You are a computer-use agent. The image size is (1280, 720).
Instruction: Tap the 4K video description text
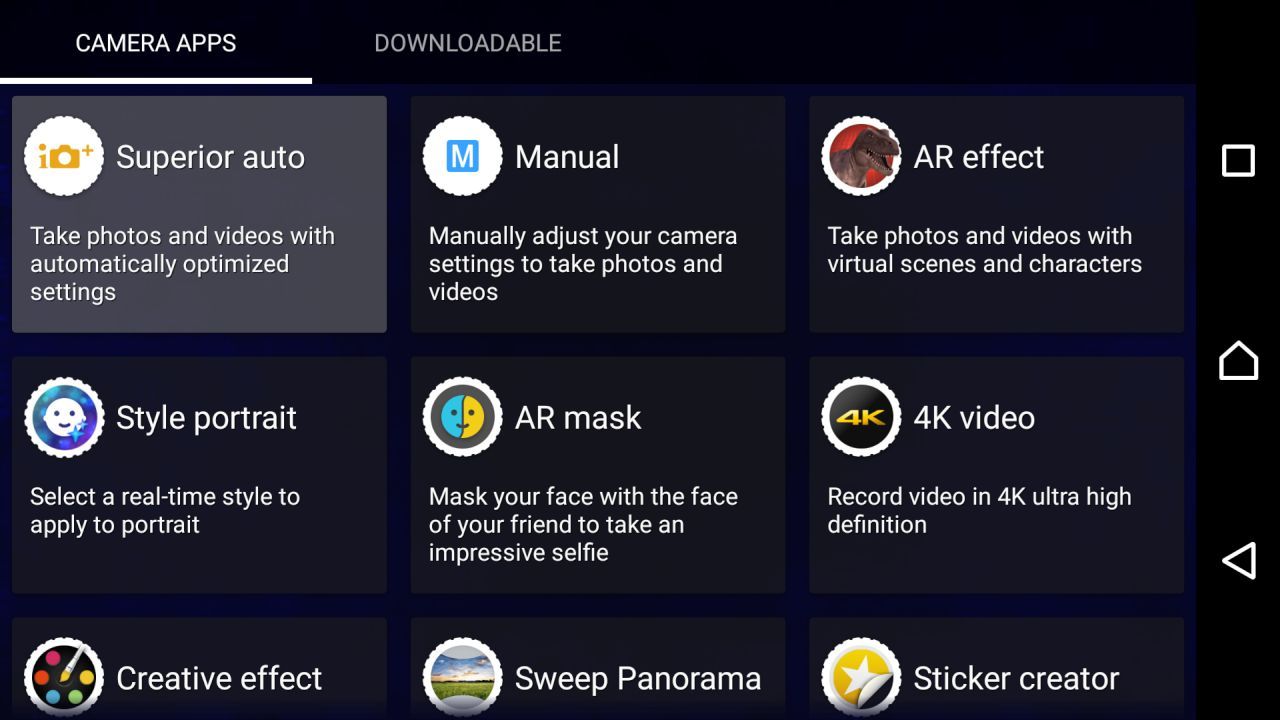(979, 510)
